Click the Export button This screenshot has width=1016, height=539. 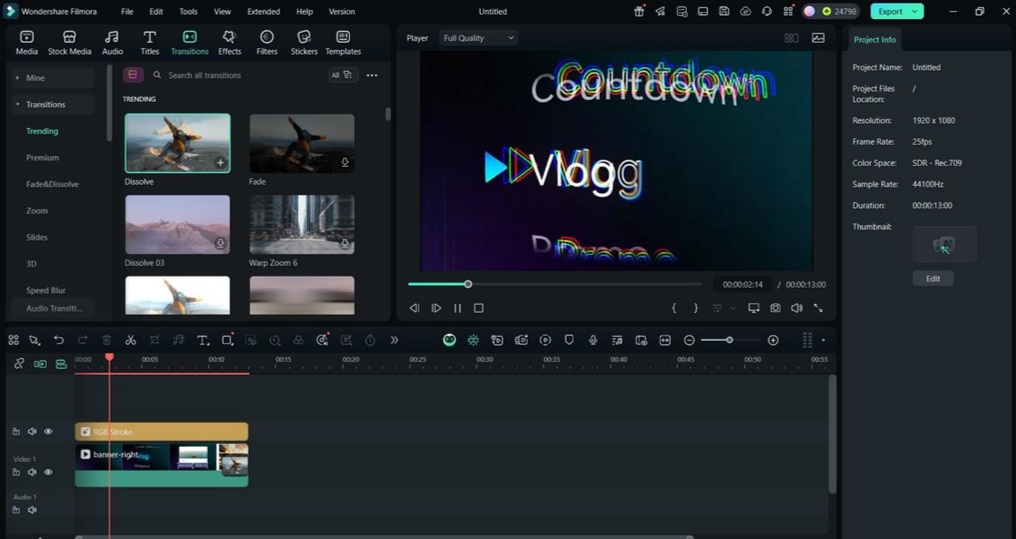pyautogui.click(x=890, y=11)
